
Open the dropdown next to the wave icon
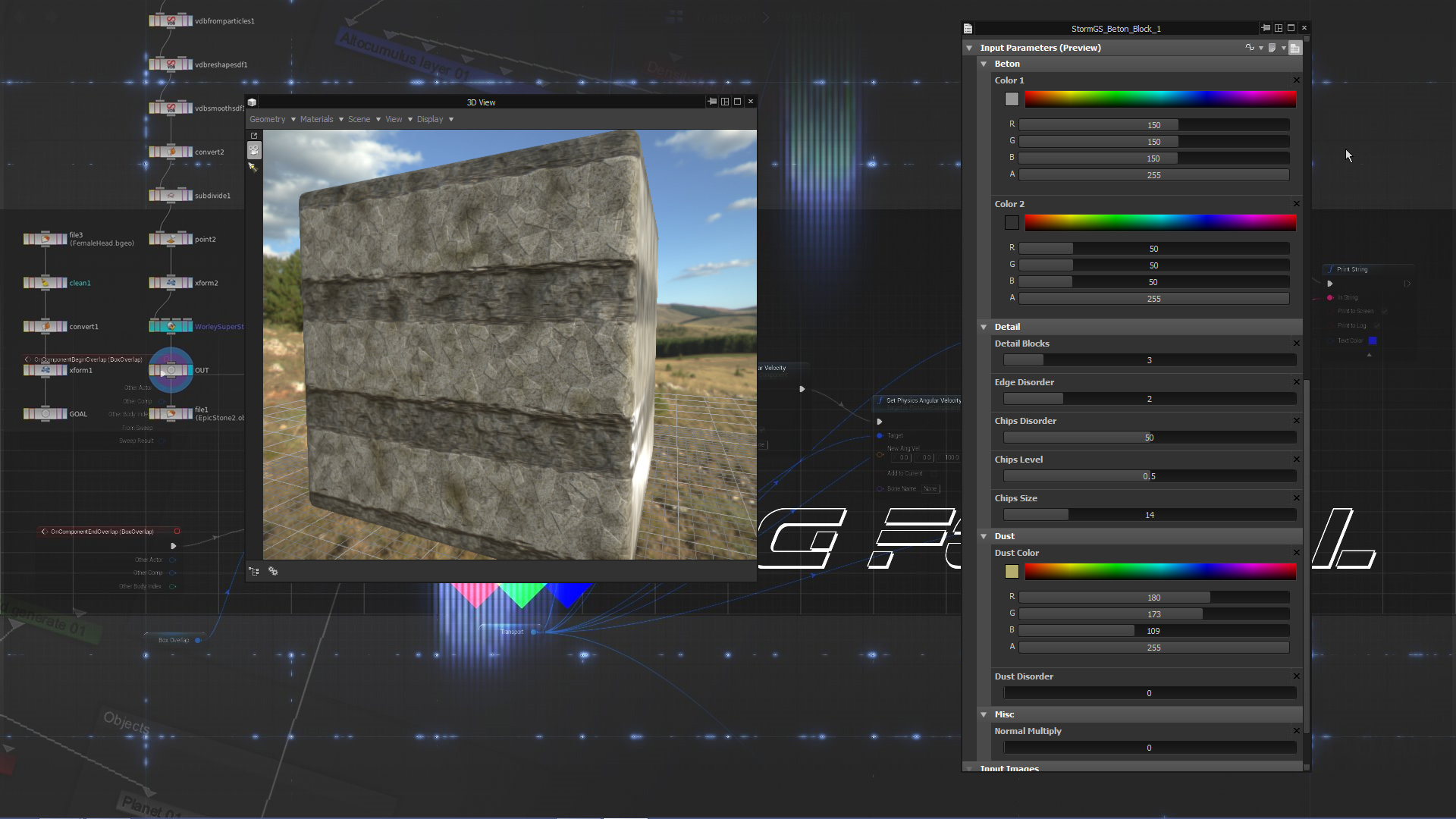(x=1261, y=49)
